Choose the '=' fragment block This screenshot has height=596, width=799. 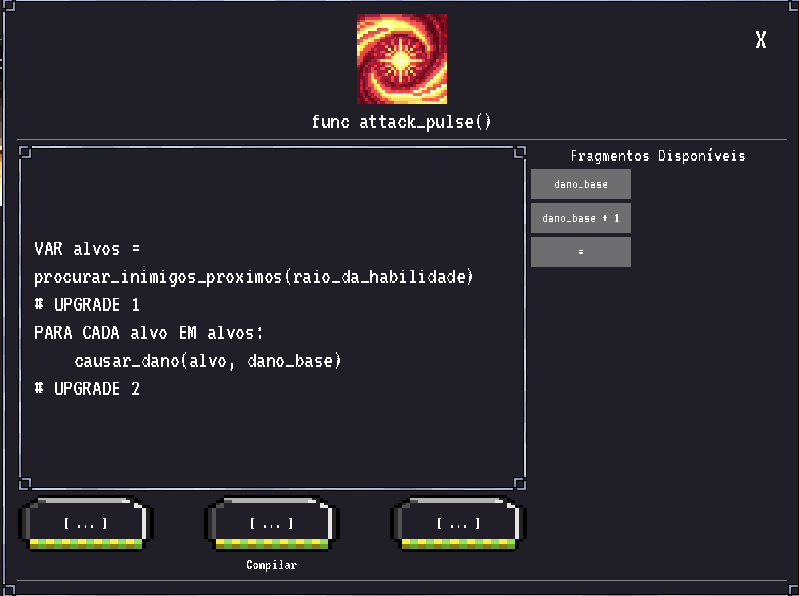pos(580,252)
